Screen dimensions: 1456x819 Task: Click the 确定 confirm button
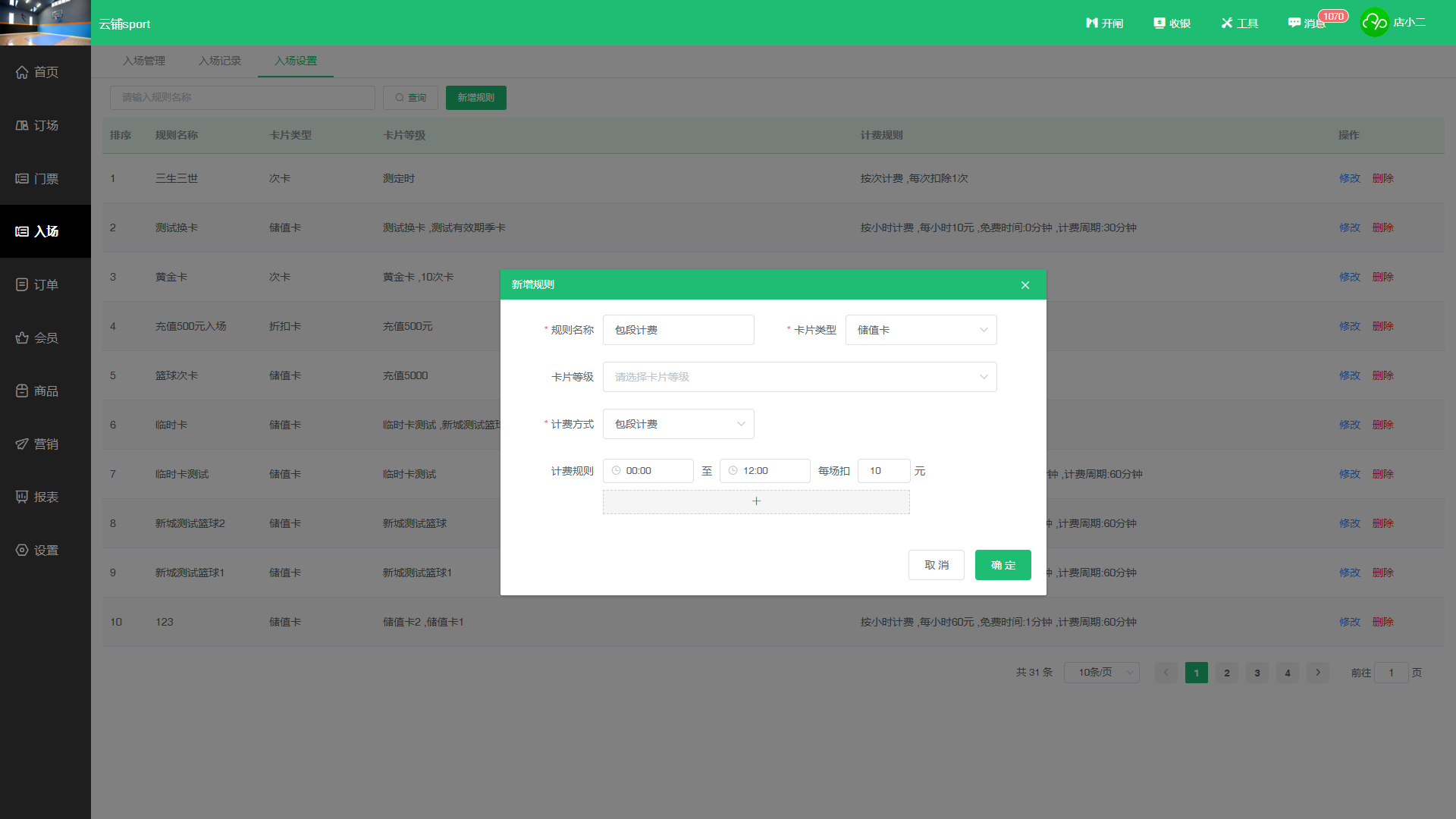tap(1003, 565)
